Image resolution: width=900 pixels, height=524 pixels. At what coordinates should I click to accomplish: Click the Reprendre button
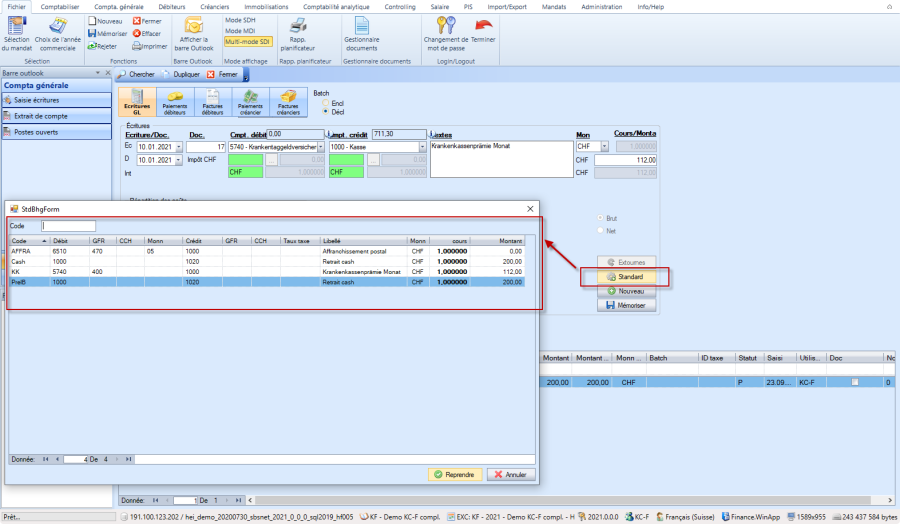tap(455, 474)
